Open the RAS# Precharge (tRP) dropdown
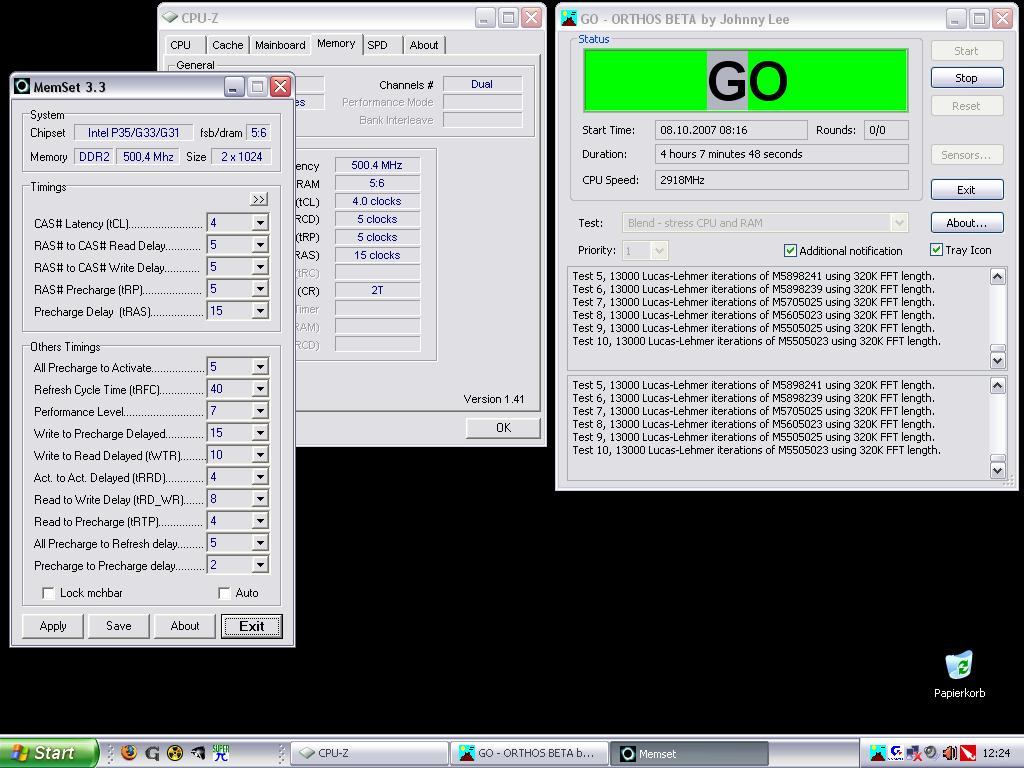Viewport: 1024px width, 768px height. pos(260,289)
